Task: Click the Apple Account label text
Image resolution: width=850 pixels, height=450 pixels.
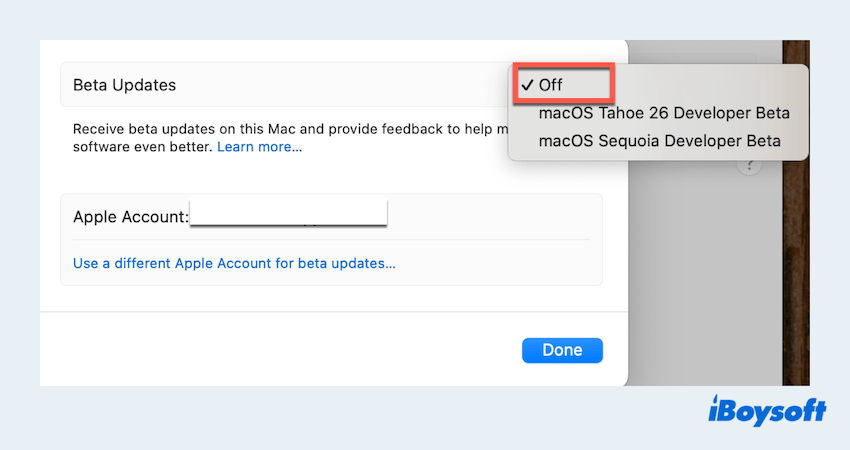Action: tap(130, 216)
